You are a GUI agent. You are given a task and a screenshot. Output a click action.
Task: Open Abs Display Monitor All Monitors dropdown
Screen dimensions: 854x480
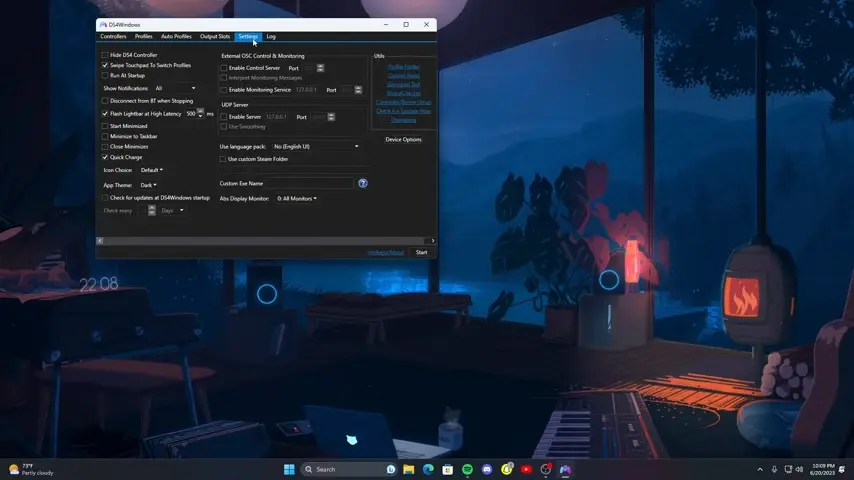pos(297,199)
